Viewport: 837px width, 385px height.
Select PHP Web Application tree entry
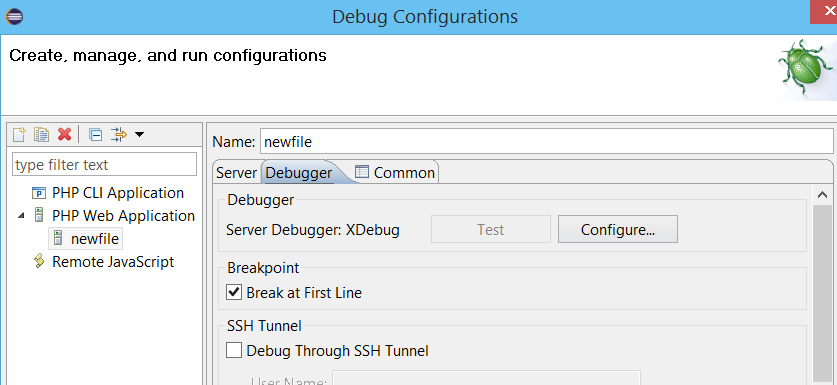coord(123,216)
